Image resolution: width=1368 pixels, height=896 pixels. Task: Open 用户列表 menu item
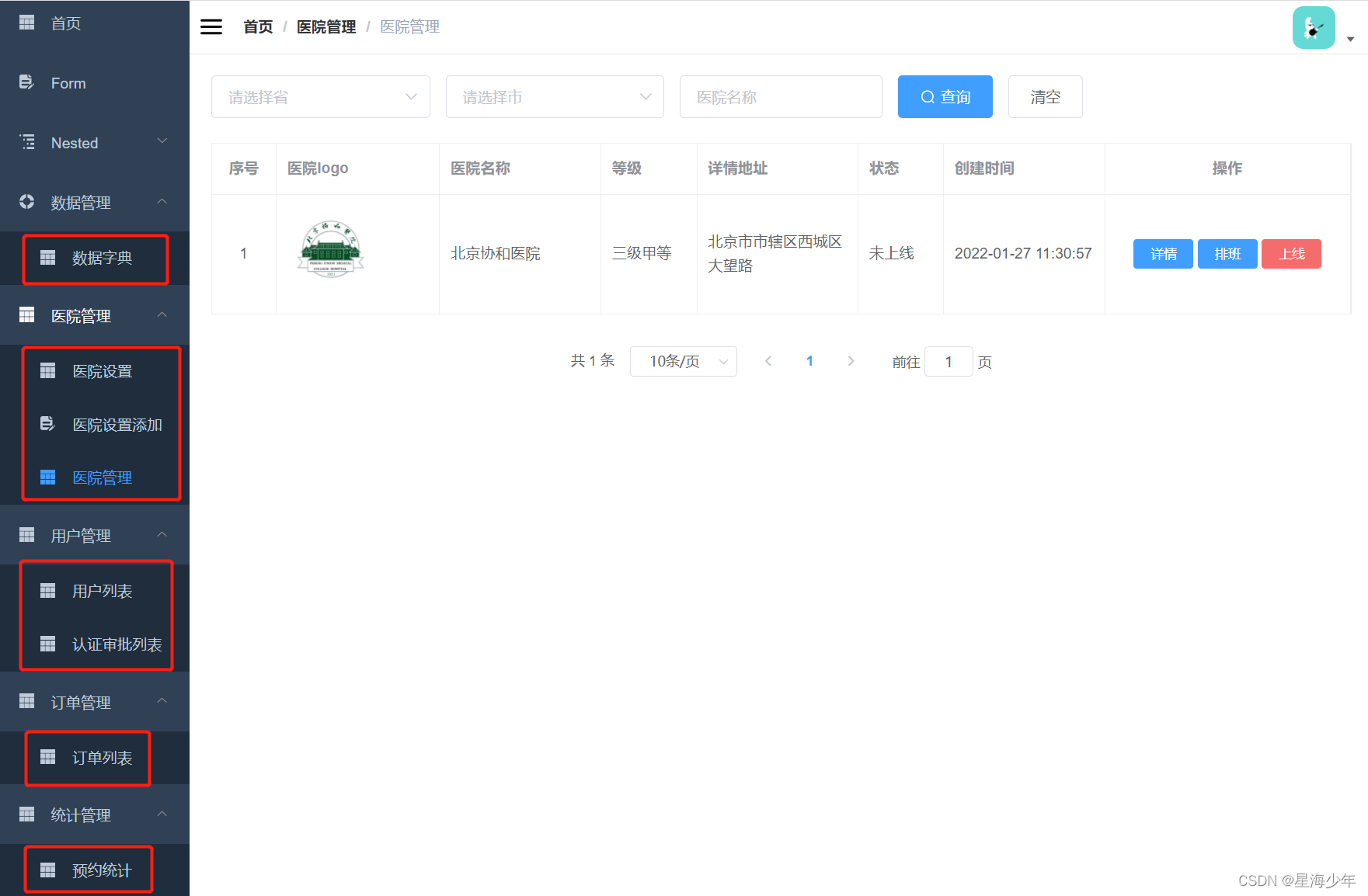click(95, 591)
